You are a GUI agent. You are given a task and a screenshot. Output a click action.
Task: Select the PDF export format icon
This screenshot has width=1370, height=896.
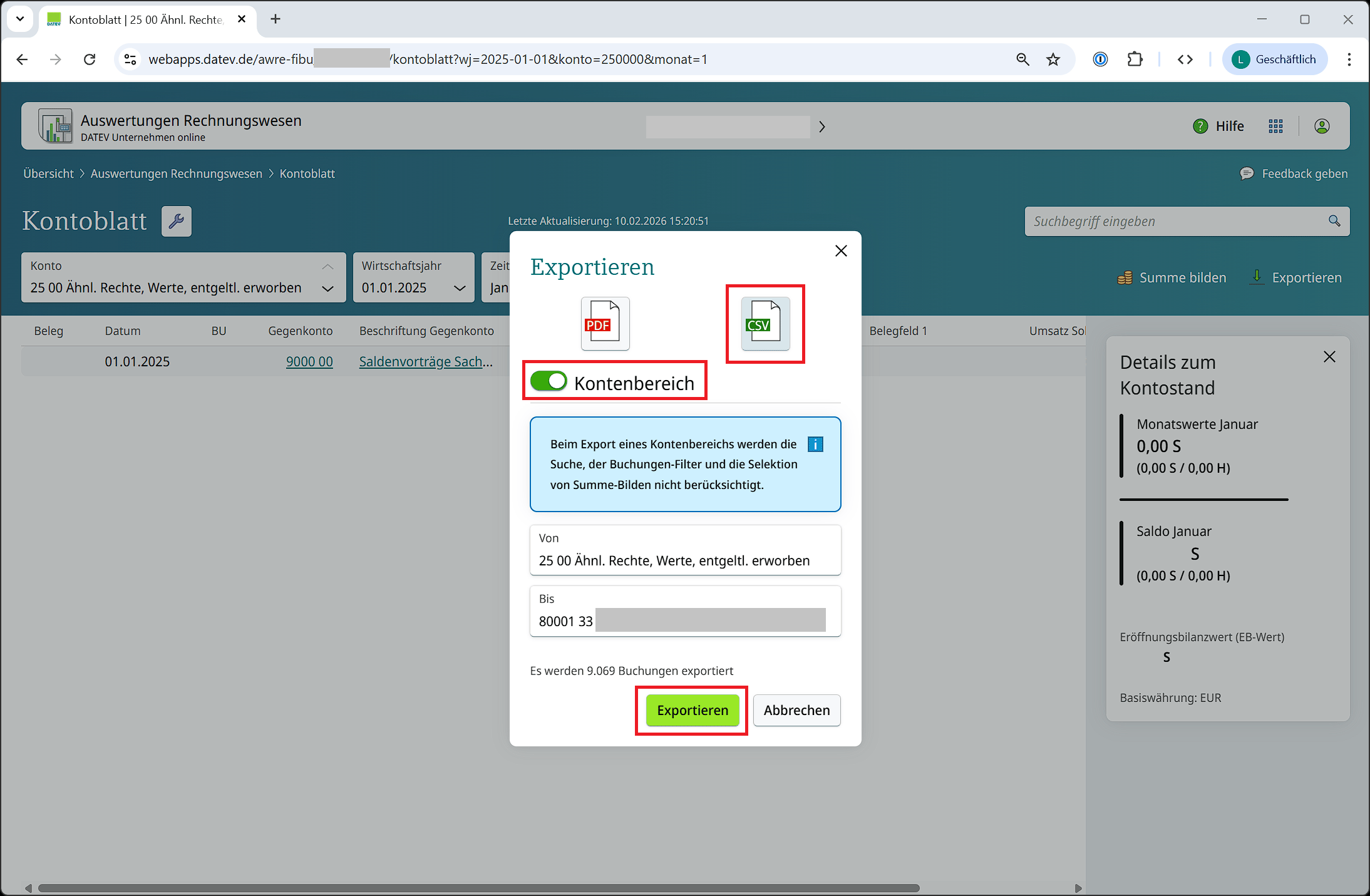click(605, 323)
